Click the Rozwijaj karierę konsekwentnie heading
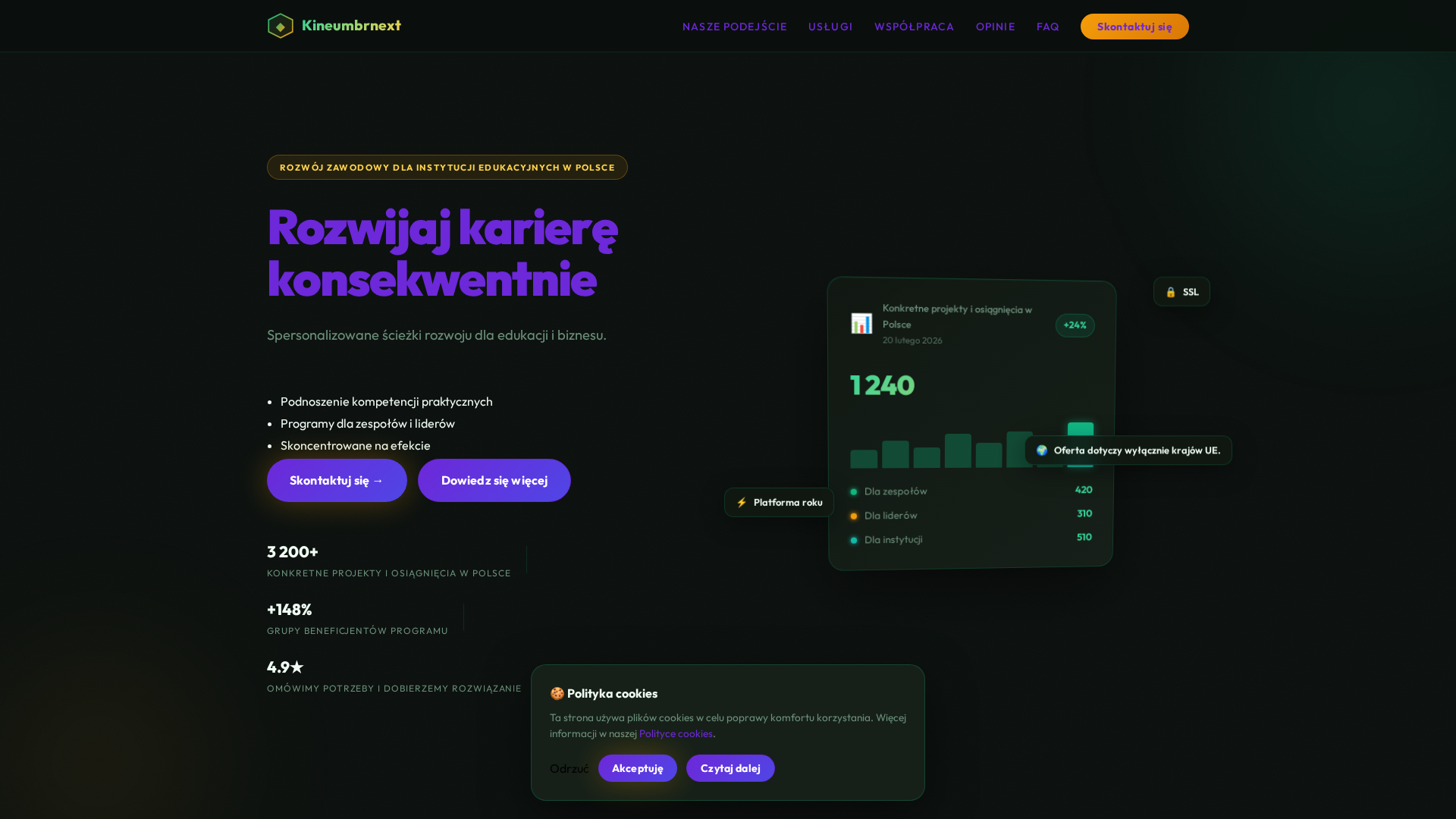Viewport: 1456px width, 819px height. pyautogui.click(x=443, y=253)
